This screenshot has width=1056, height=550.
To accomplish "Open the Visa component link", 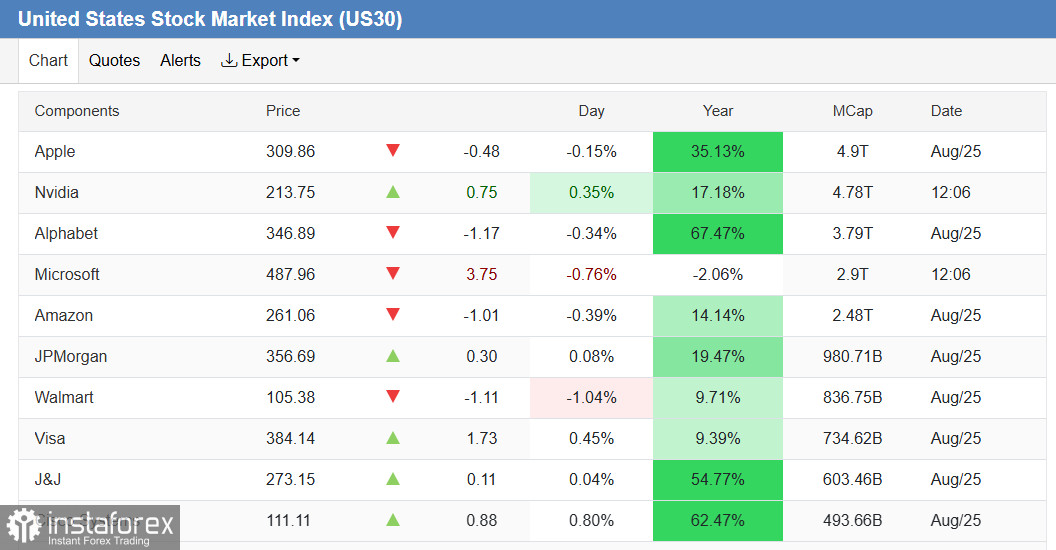I will coord(50,439).
